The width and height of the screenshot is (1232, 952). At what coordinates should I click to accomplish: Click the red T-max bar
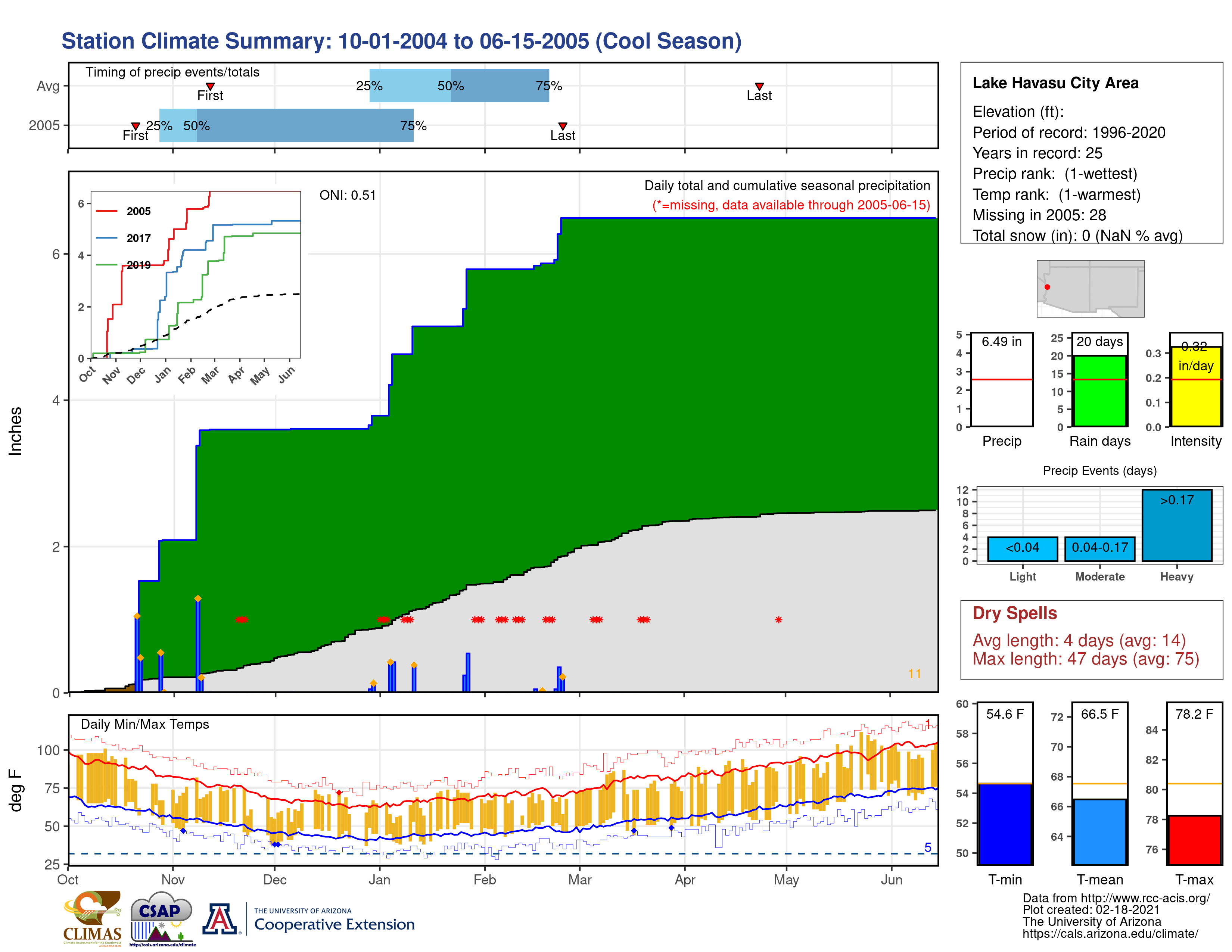(1194, 840)
